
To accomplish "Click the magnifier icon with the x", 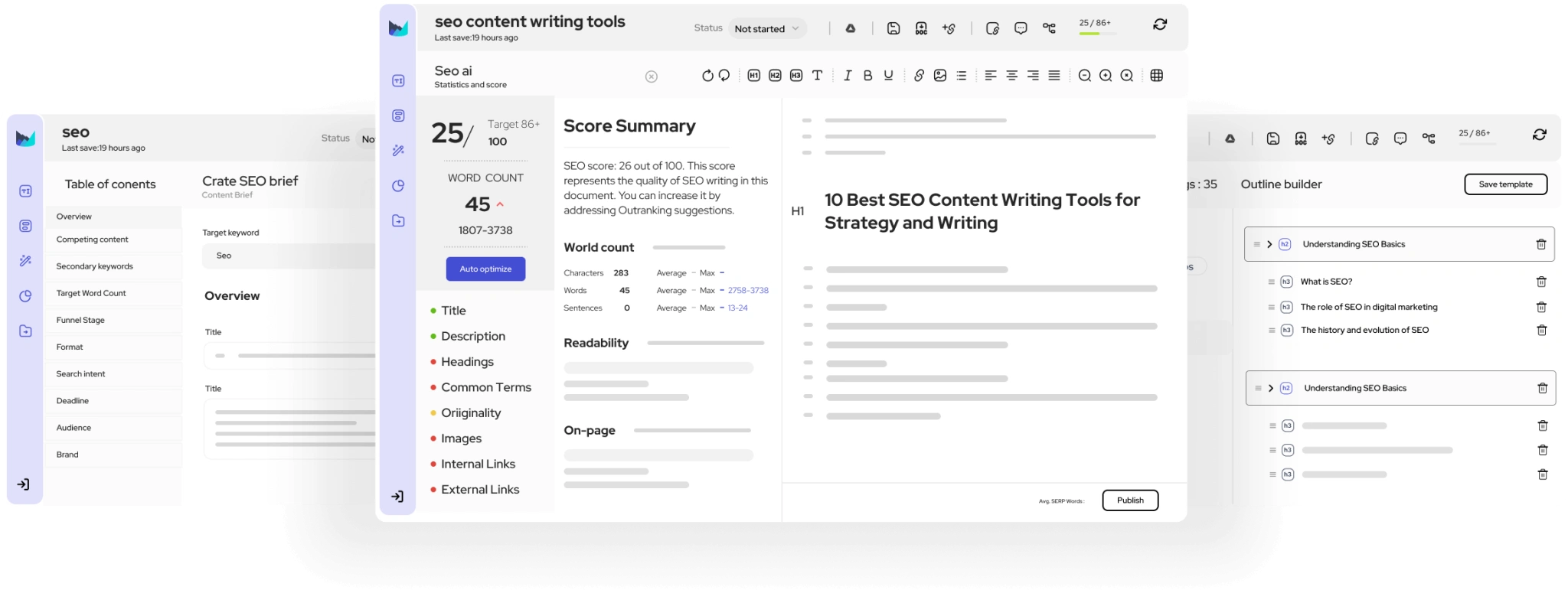I will (x=1127, y=75).
